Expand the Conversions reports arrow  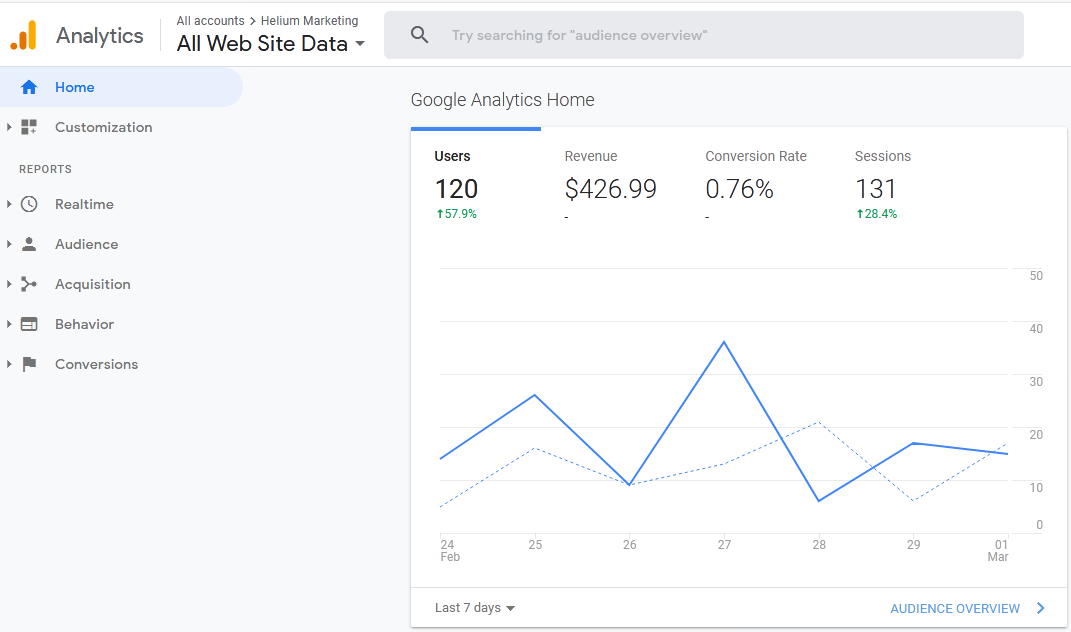(x=9, y=364)
